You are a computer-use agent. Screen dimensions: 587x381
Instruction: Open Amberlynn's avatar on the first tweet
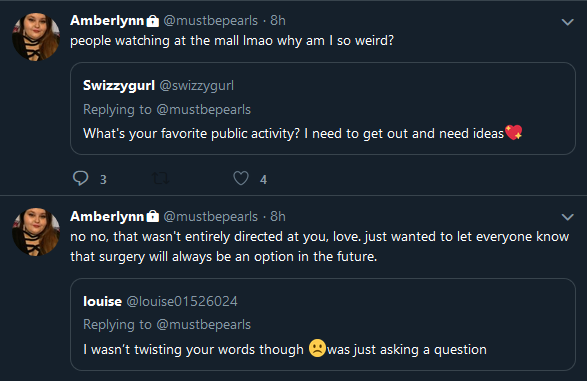coord(36,36)
